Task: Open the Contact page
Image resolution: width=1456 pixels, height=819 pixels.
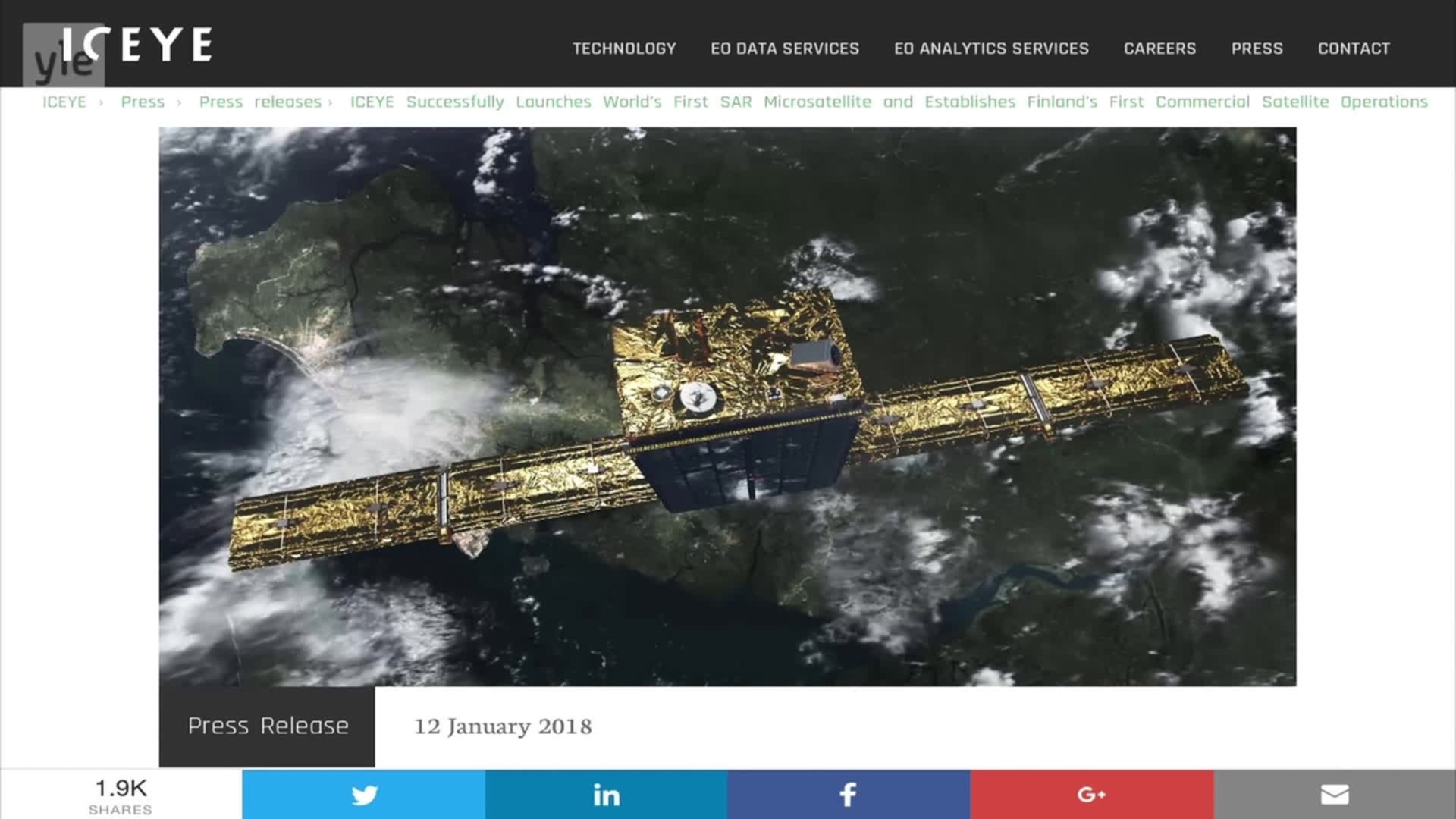Action: [1354, 49]
